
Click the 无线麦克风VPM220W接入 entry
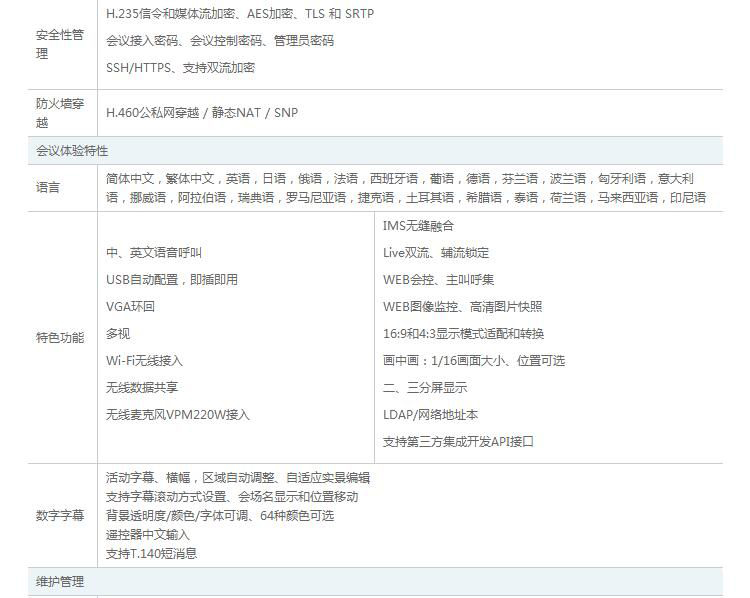(178, 415)
